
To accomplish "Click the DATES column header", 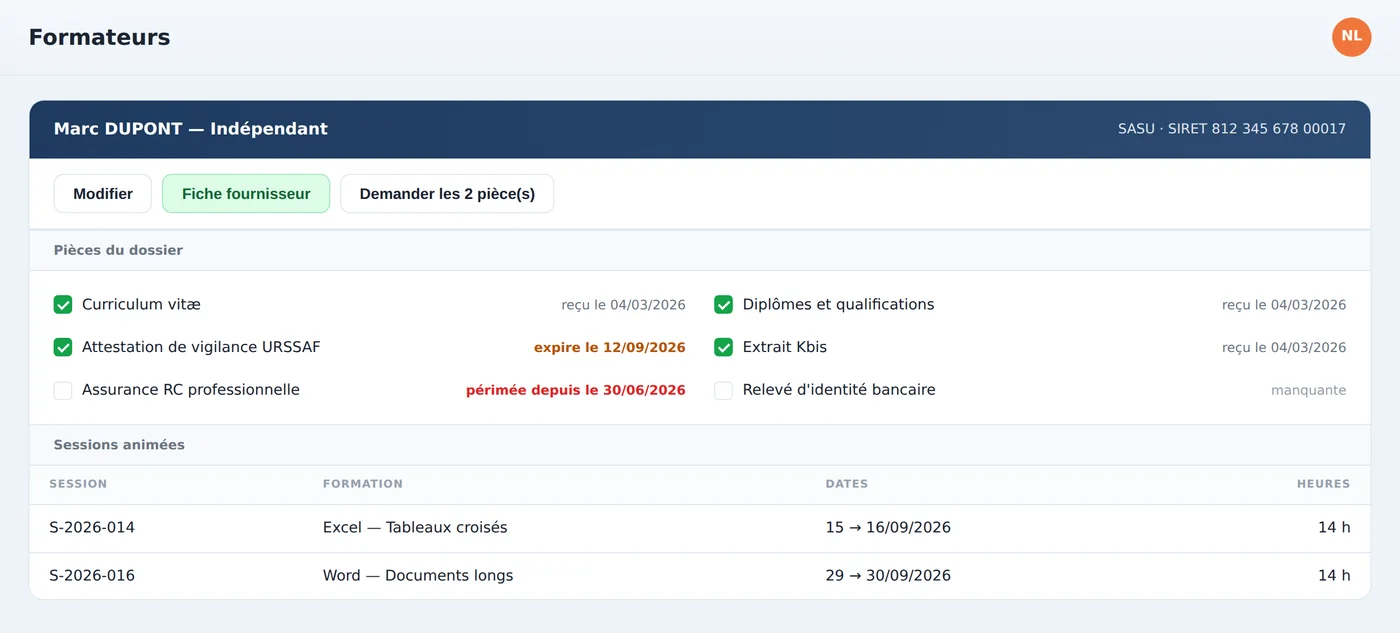I will (847, 484).
